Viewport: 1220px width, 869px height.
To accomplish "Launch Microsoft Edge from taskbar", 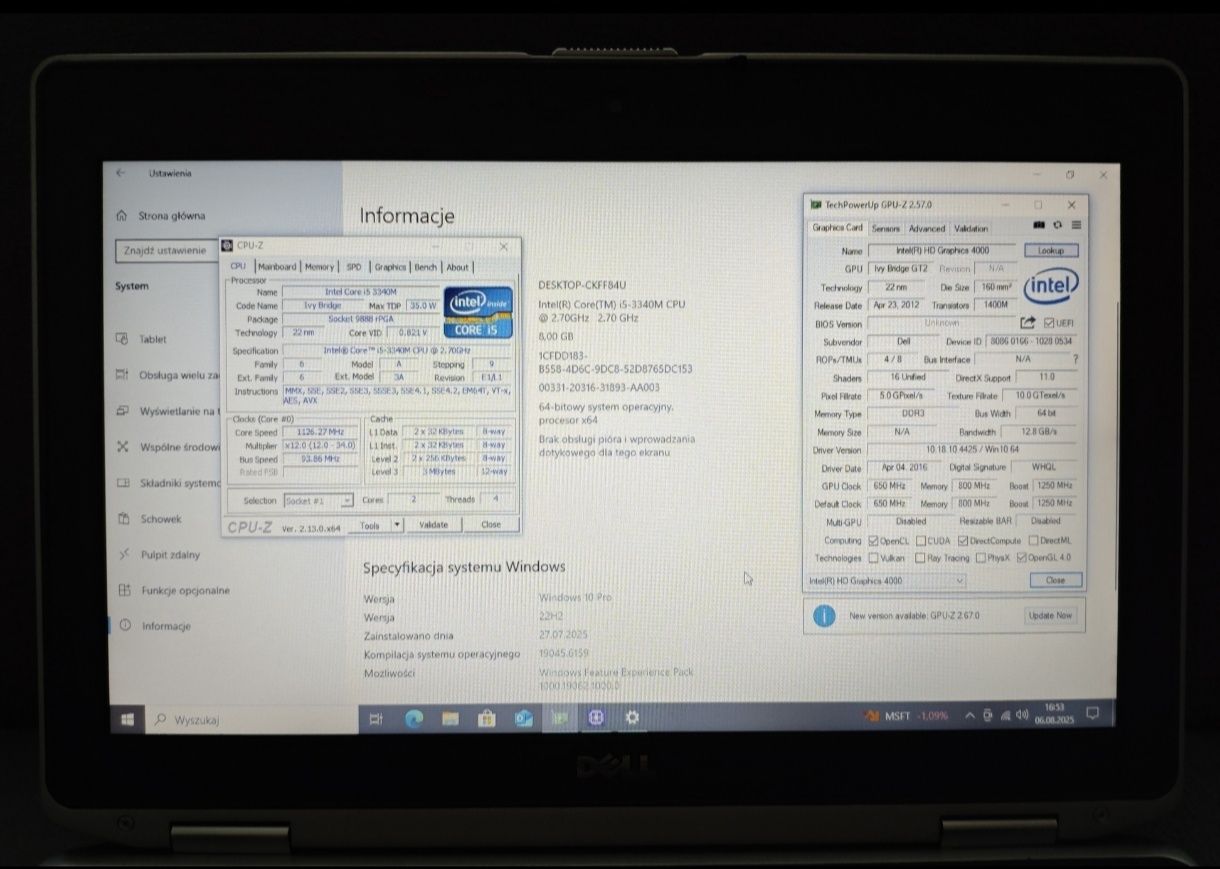I will (x=413, y=718).
